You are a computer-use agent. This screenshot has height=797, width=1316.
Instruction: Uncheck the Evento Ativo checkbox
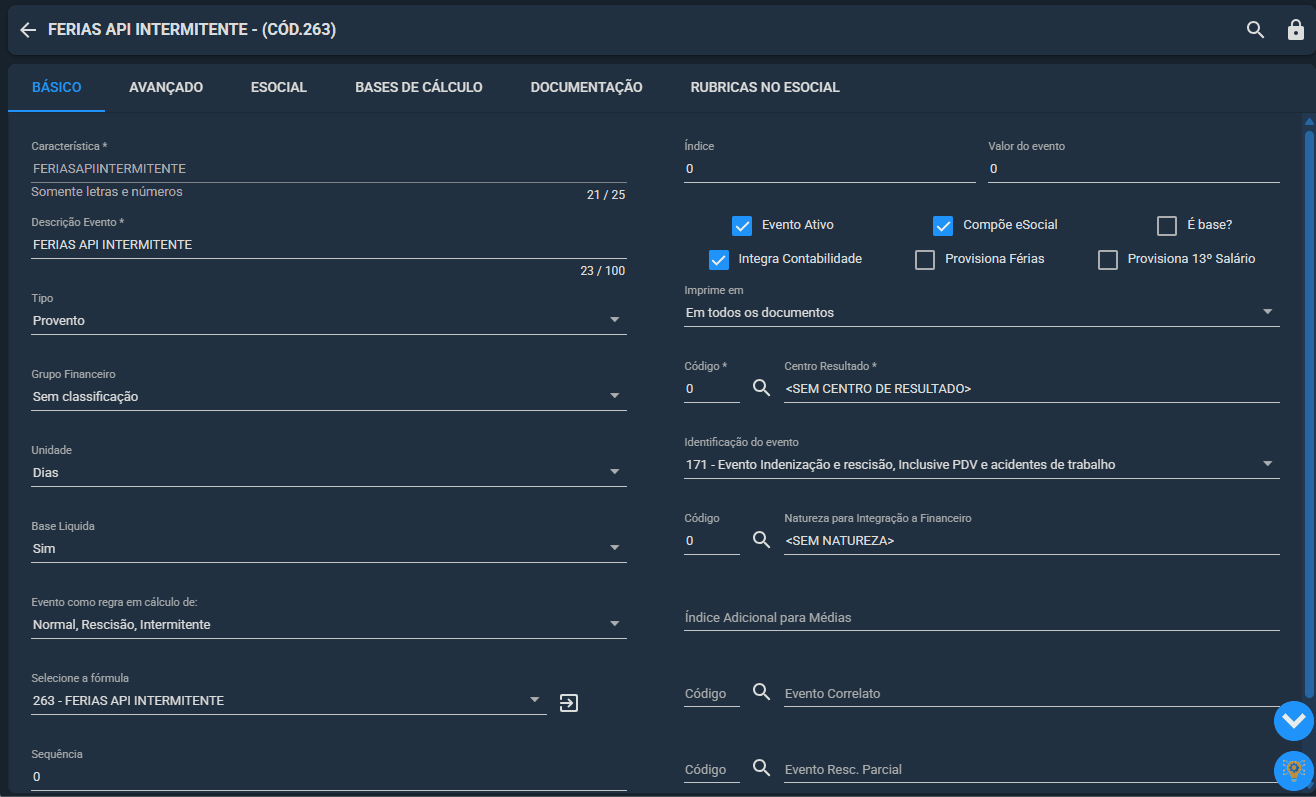pyautogui.click(x=742, y=225)
